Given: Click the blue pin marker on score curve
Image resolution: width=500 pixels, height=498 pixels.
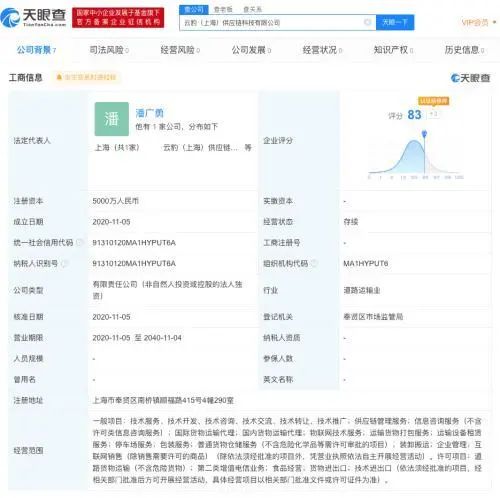Looking at the screenshot, I should pyautogui.click(x=424, y=134).
